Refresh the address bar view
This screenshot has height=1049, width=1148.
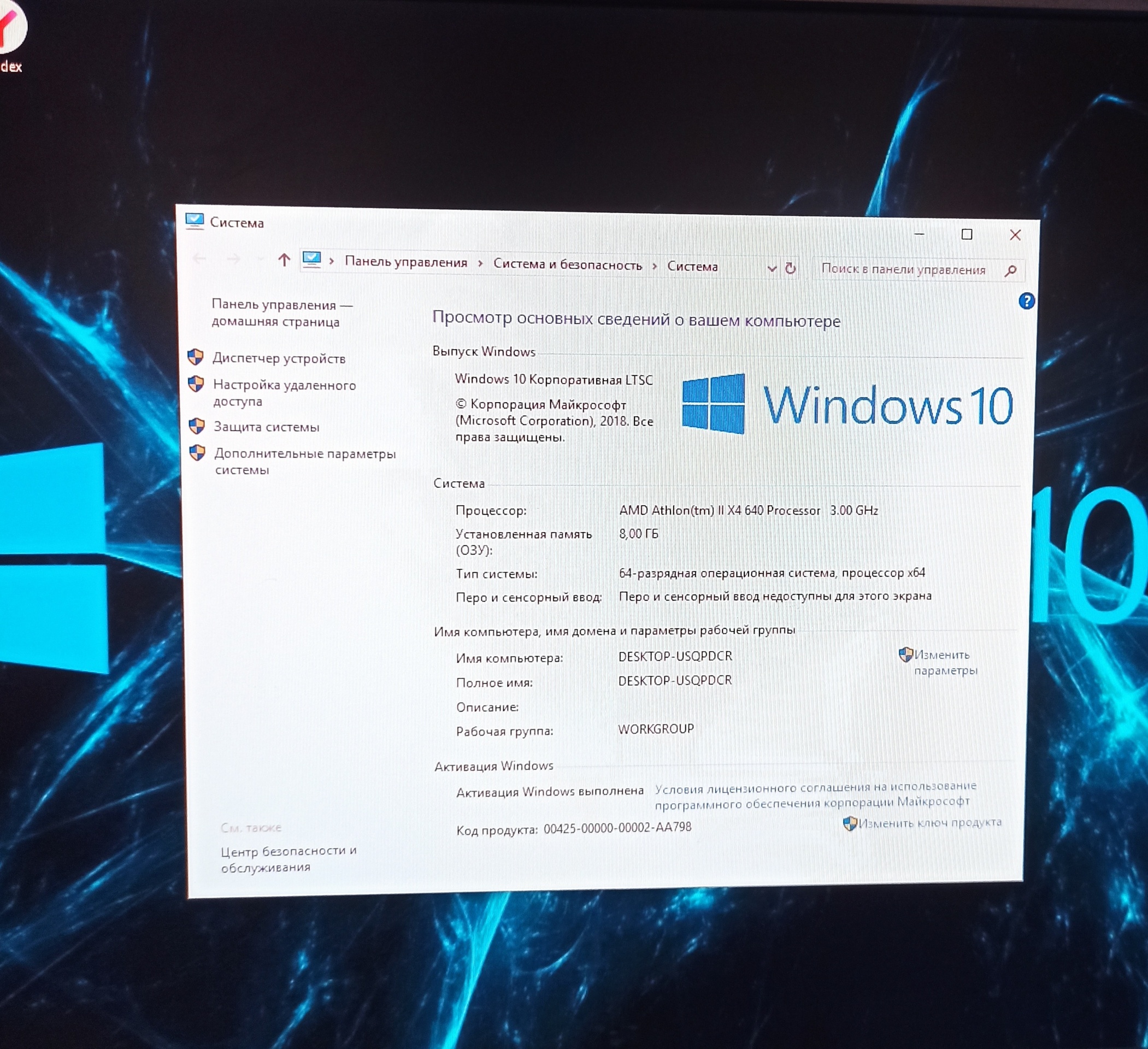click(x=791, y=268)
